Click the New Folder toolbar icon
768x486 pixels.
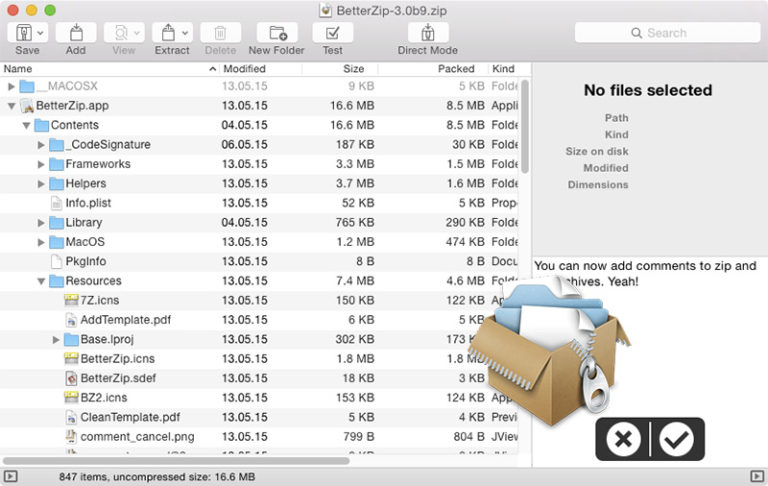click(x=276, y=33)
